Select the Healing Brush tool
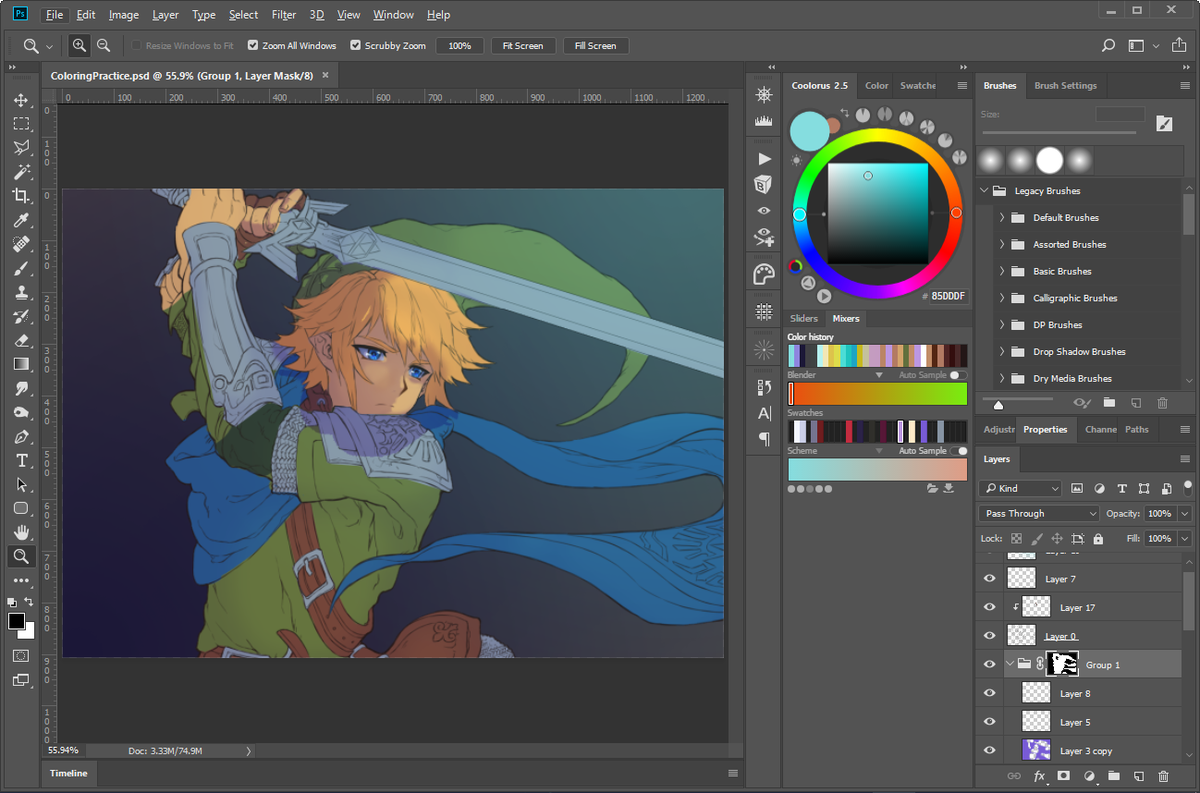 point(21,244)
